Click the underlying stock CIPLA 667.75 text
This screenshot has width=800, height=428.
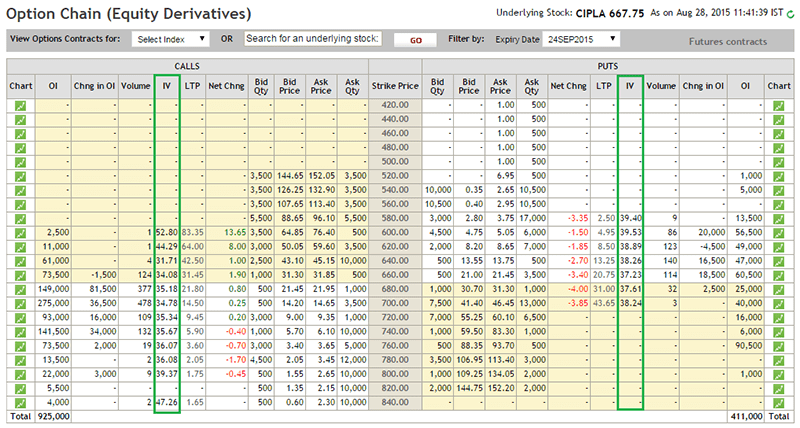pyautogui.click(x=610, y=14)
